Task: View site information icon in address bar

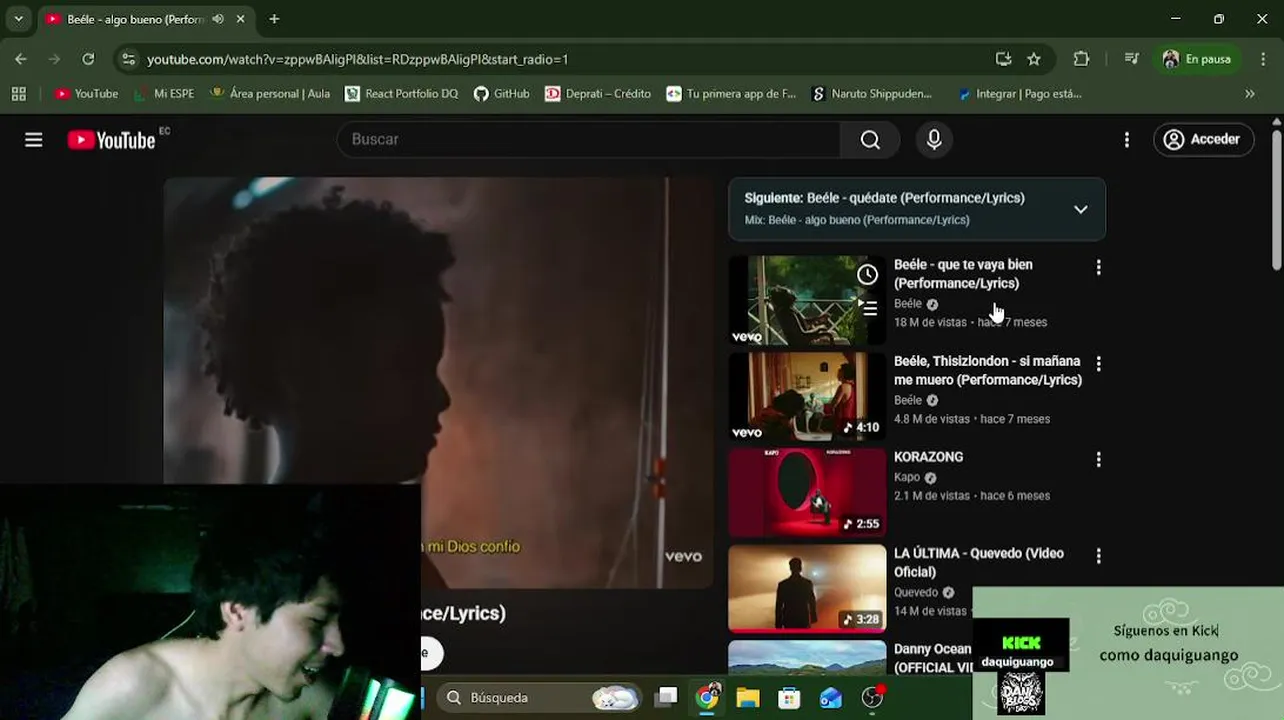Action: pyautogui.click(x=128, y=59)
